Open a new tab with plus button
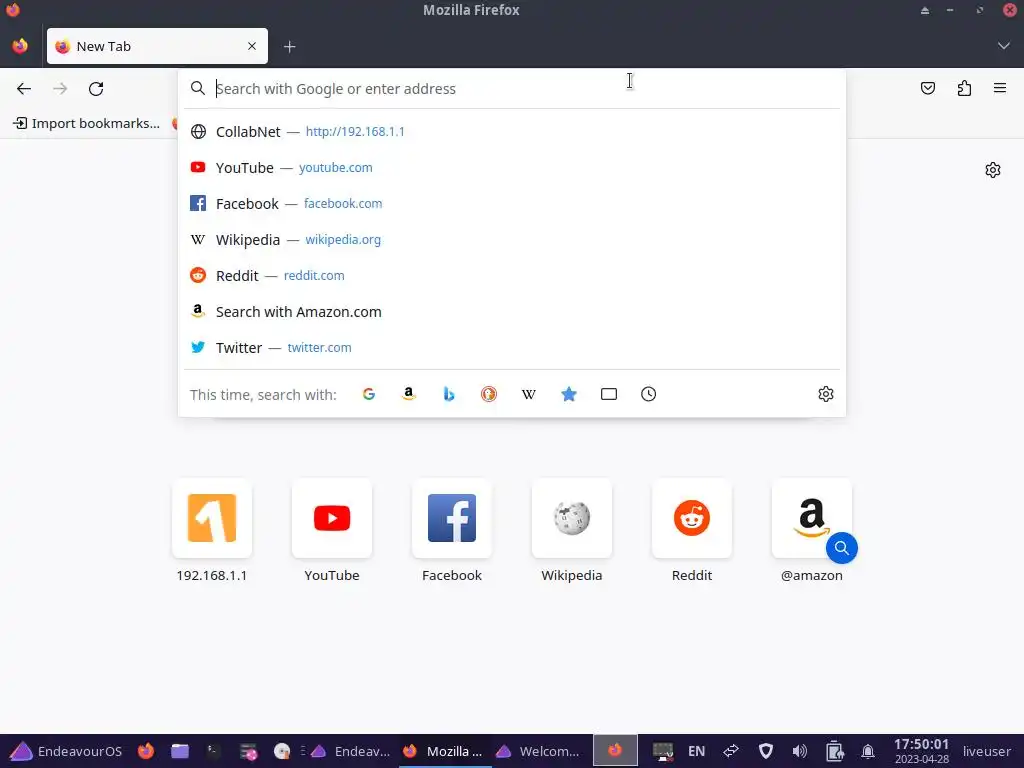1024x768 pixels. coord(289,46)
